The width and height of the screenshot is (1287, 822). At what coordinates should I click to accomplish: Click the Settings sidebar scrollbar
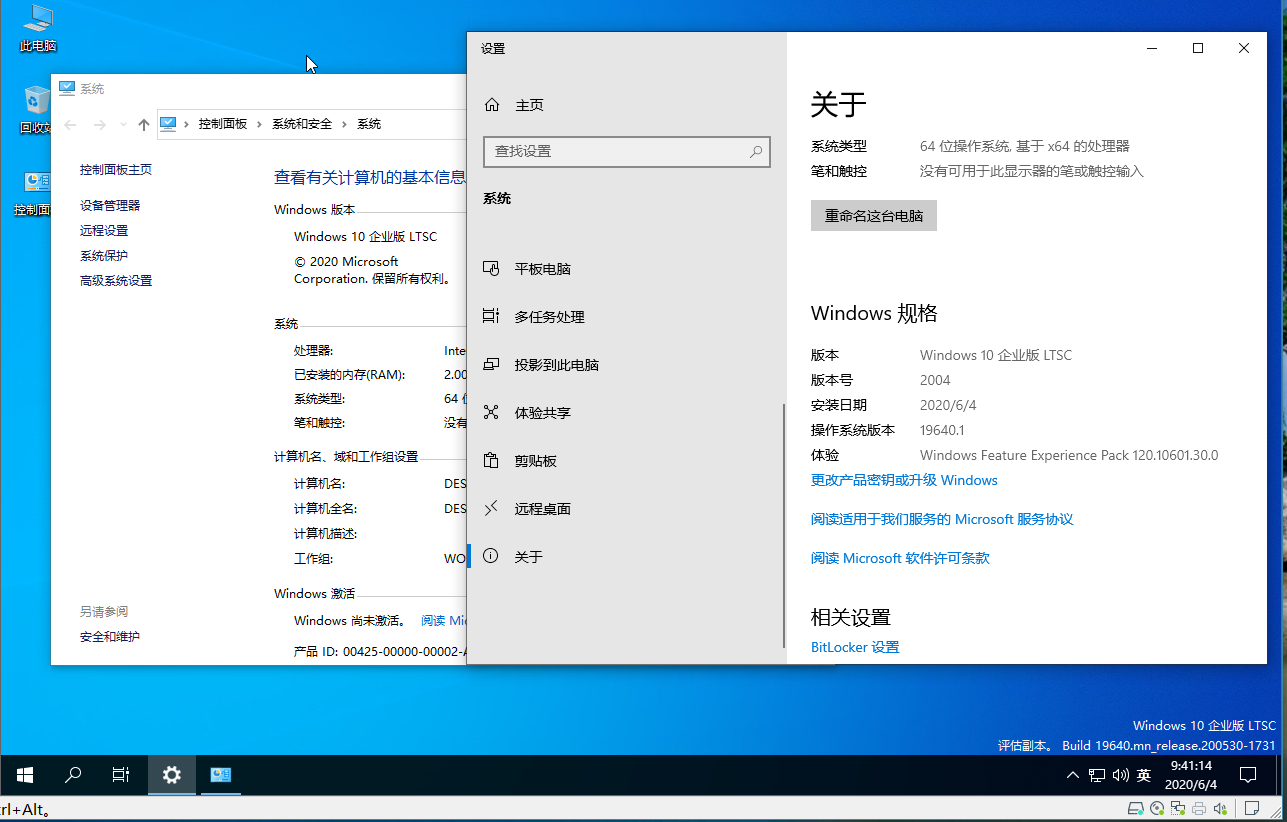click(x=785, y=527)
